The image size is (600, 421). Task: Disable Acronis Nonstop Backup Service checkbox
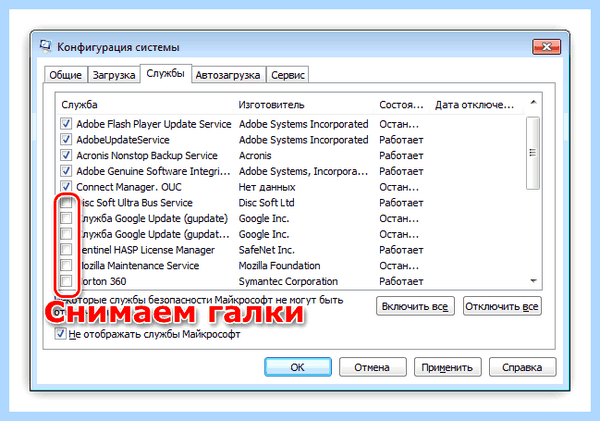click(x=66, y=155)
